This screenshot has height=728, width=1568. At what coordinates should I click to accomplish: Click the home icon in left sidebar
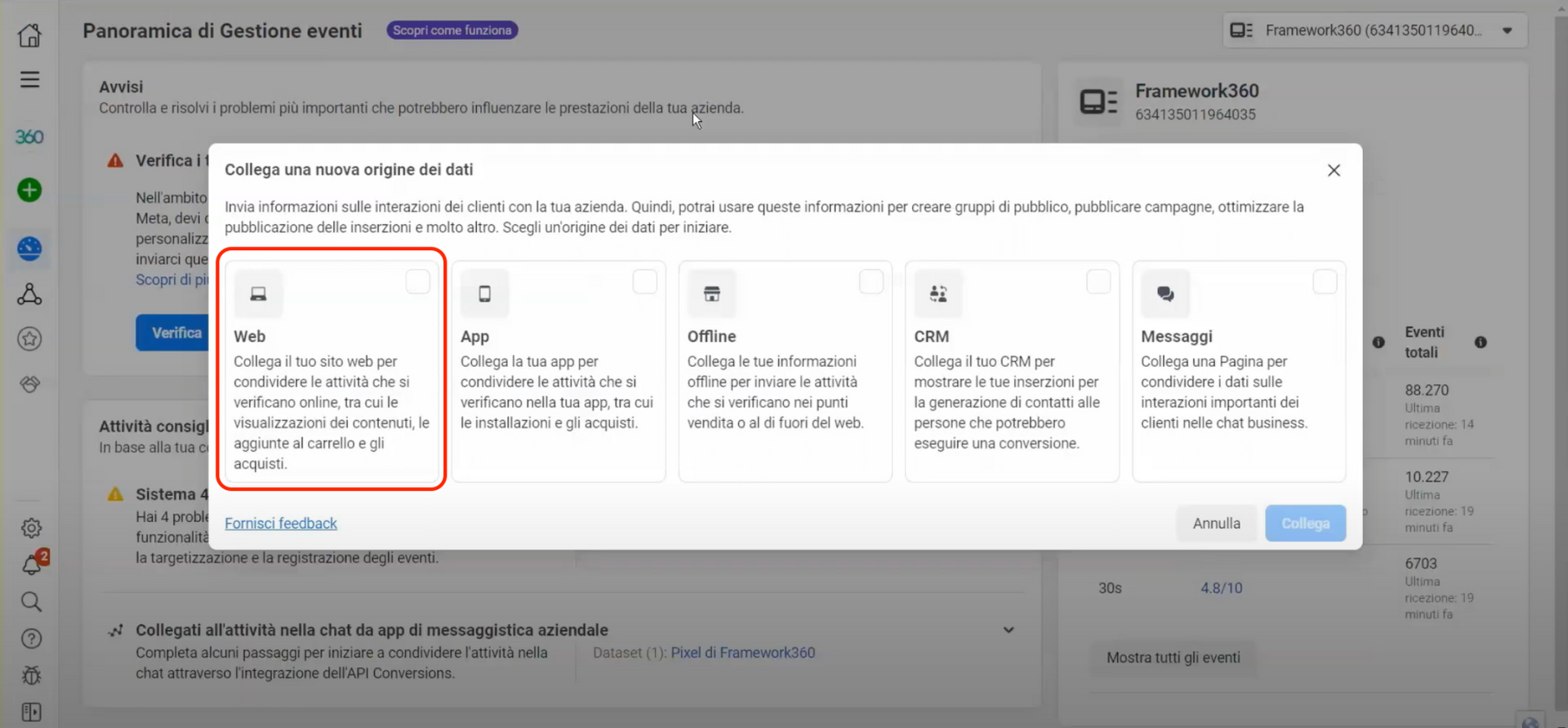(29, 35)
